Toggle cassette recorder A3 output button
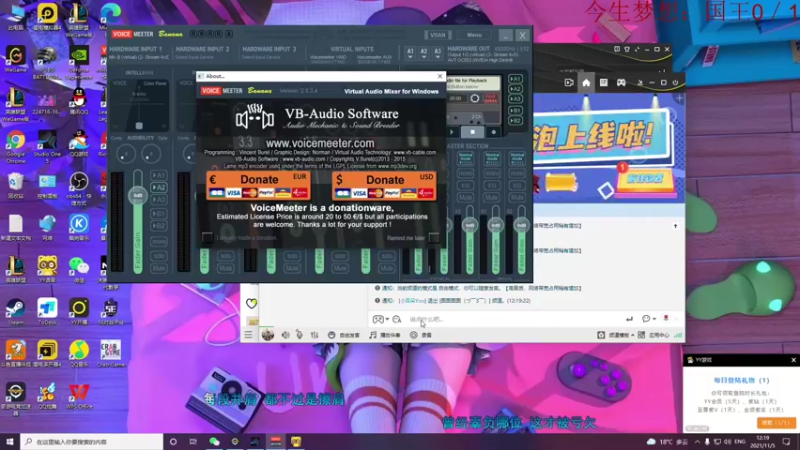This screenshot has width=800, height=450. [x=515, y=98]
